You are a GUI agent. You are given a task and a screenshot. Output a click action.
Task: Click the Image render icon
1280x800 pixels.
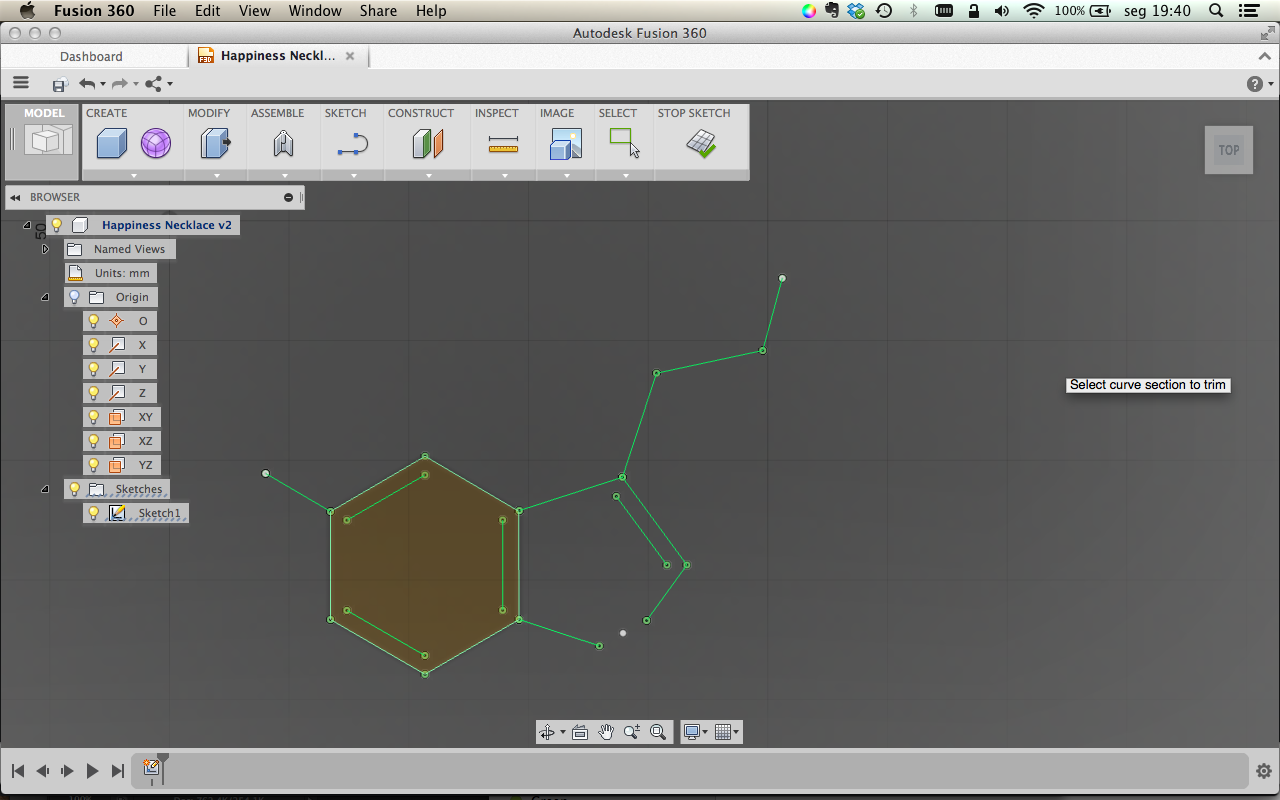565,145
